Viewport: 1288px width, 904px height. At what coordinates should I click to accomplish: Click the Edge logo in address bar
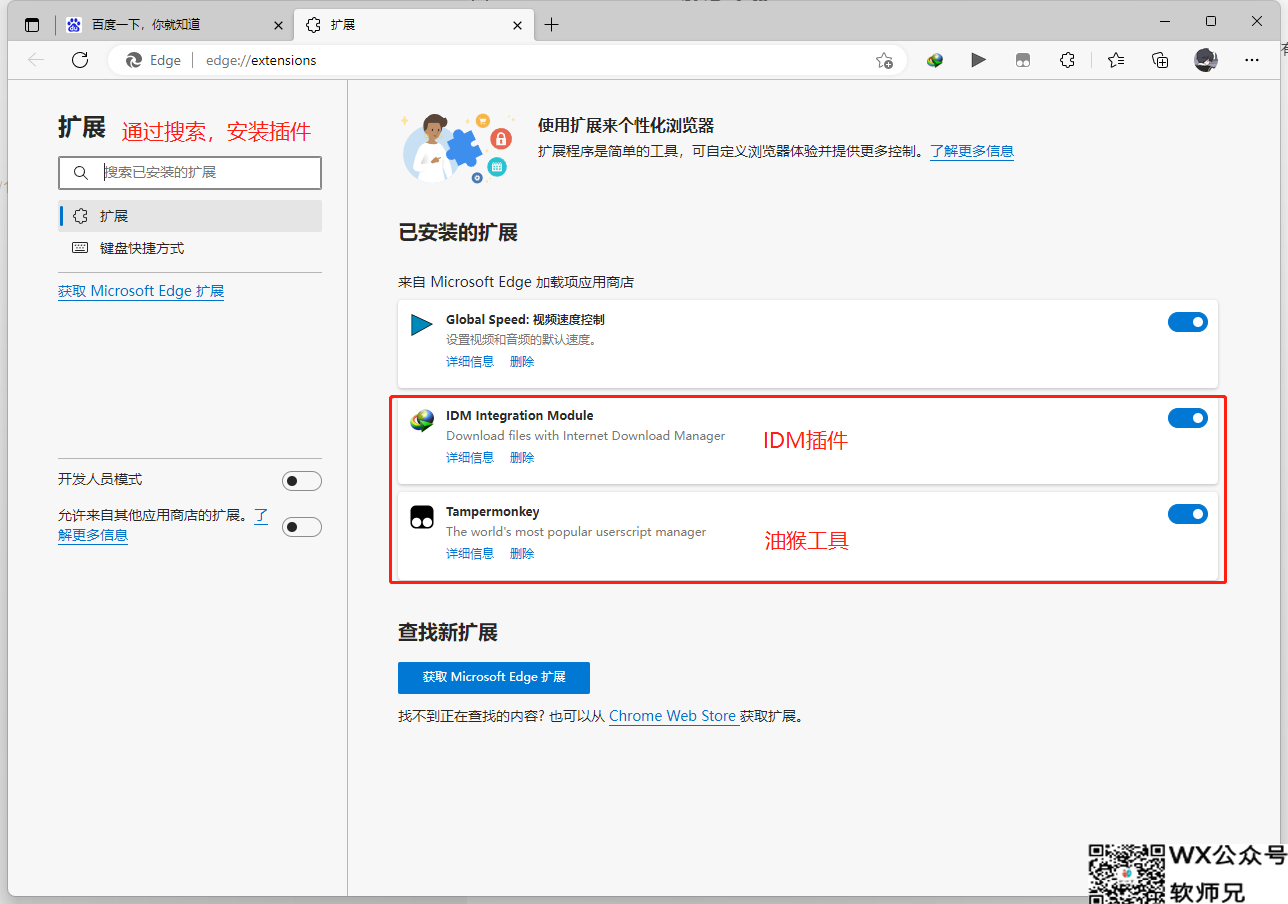pyautogui.click(x=134, y=60)
